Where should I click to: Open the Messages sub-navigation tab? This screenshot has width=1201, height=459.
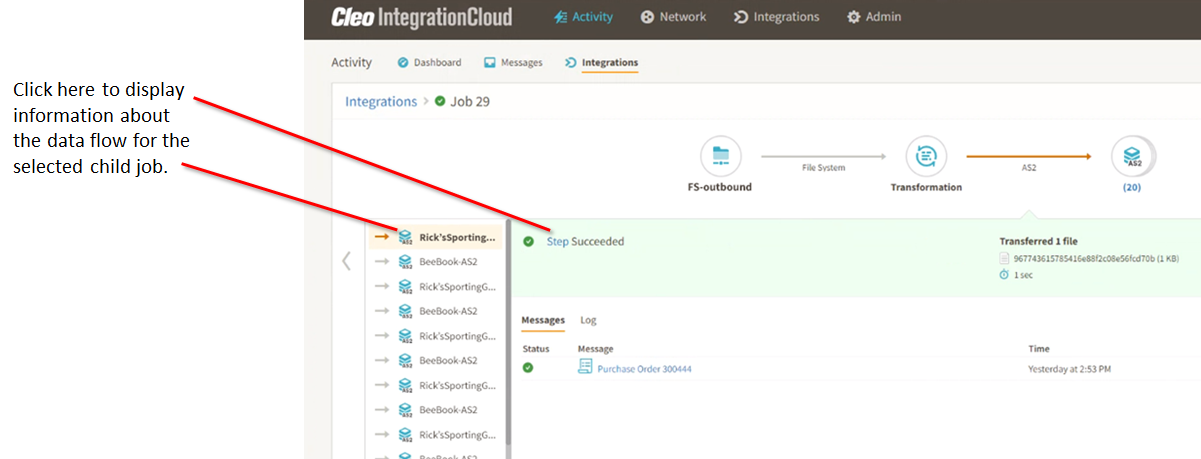coord(513,62)
